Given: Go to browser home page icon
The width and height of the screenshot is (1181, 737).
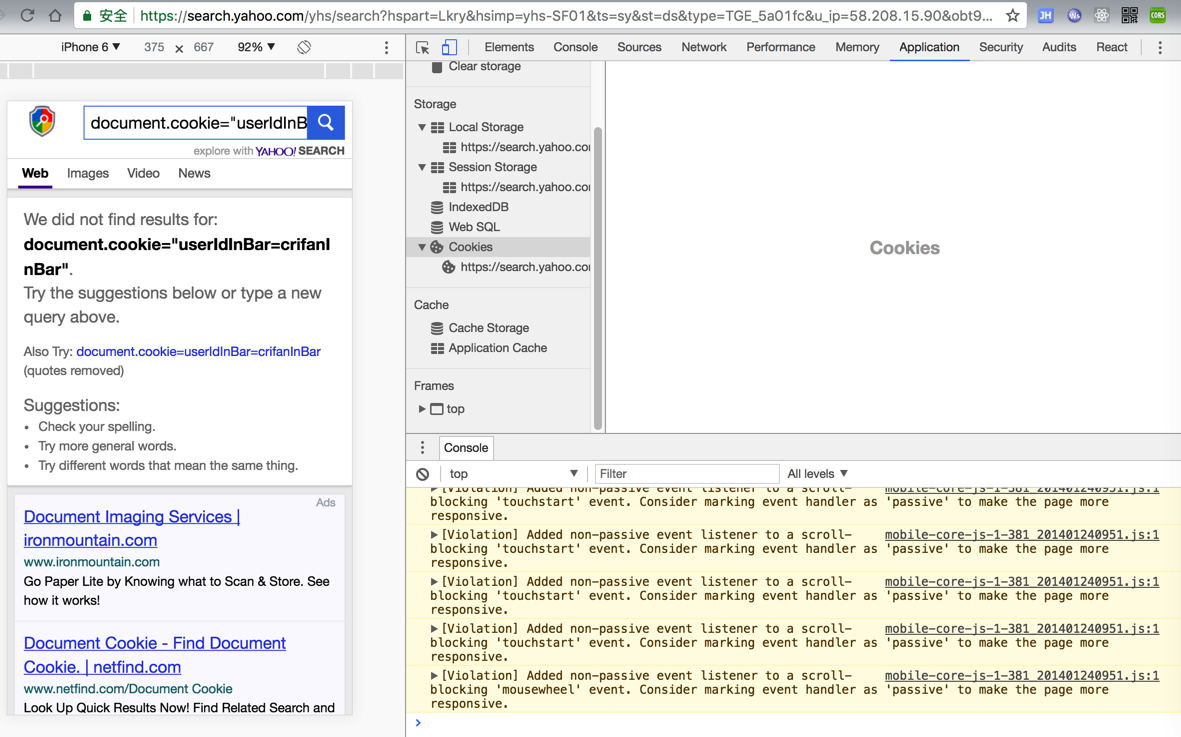Looking at the screenshot, I should [x=55, y=15].
